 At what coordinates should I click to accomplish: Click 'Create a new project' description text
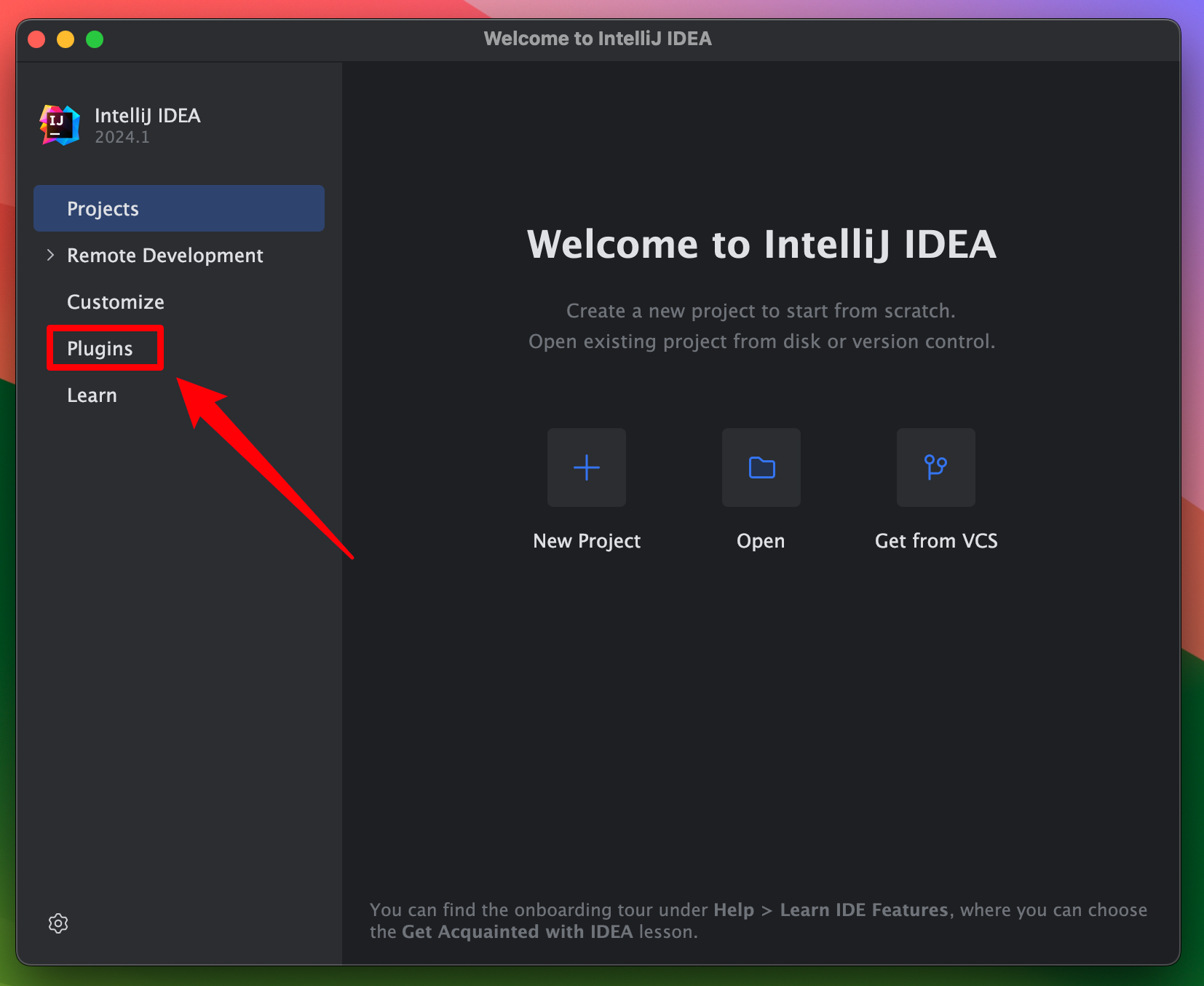point(761,311)
